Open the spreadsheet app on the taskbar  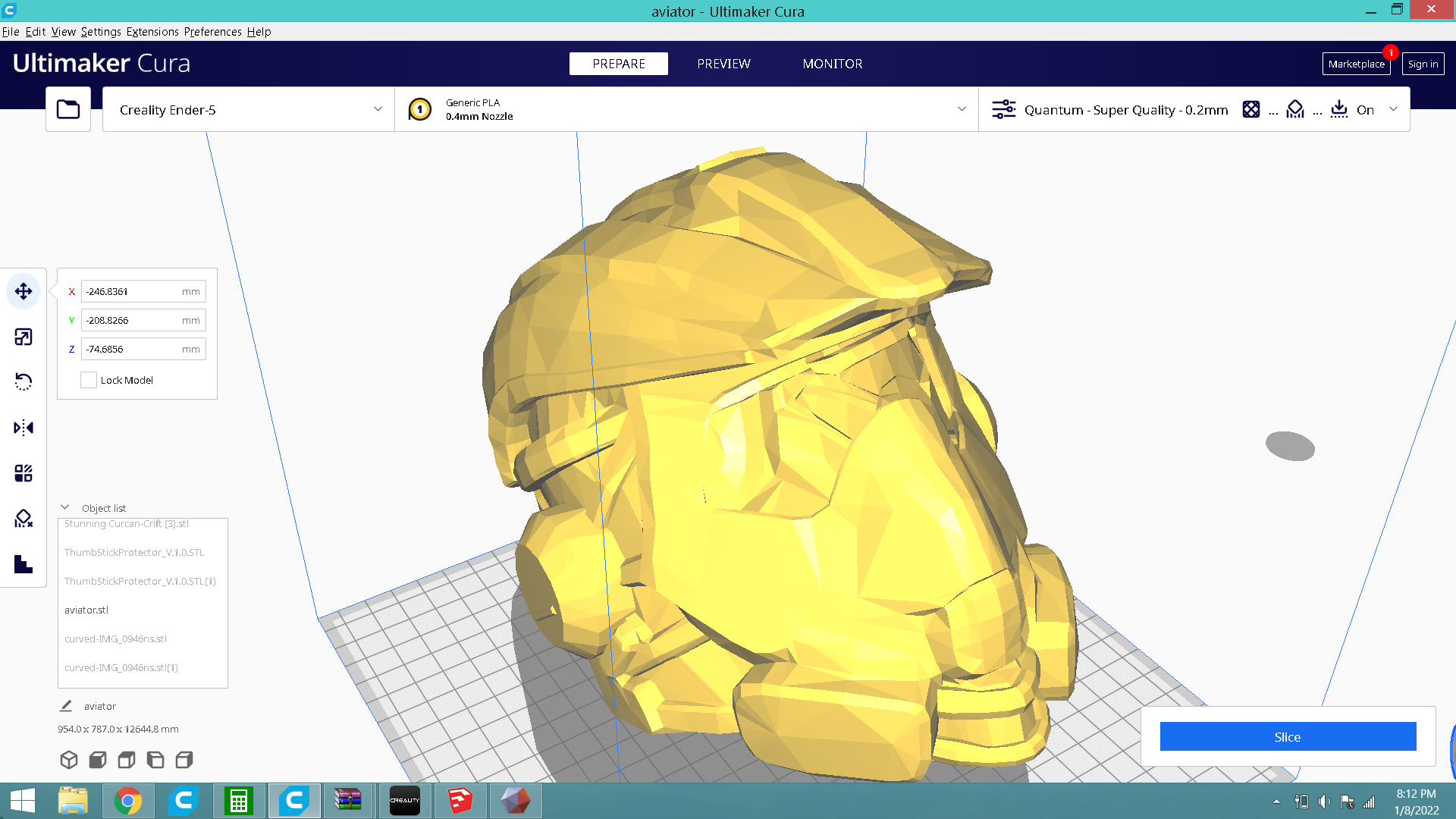point(238,801)
